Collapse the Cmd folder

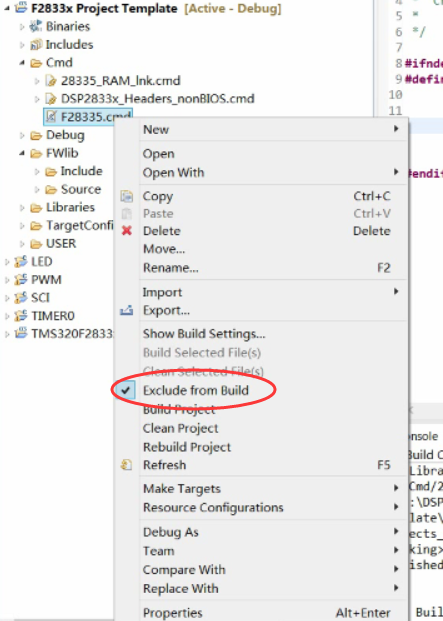(x=22, y=63)
